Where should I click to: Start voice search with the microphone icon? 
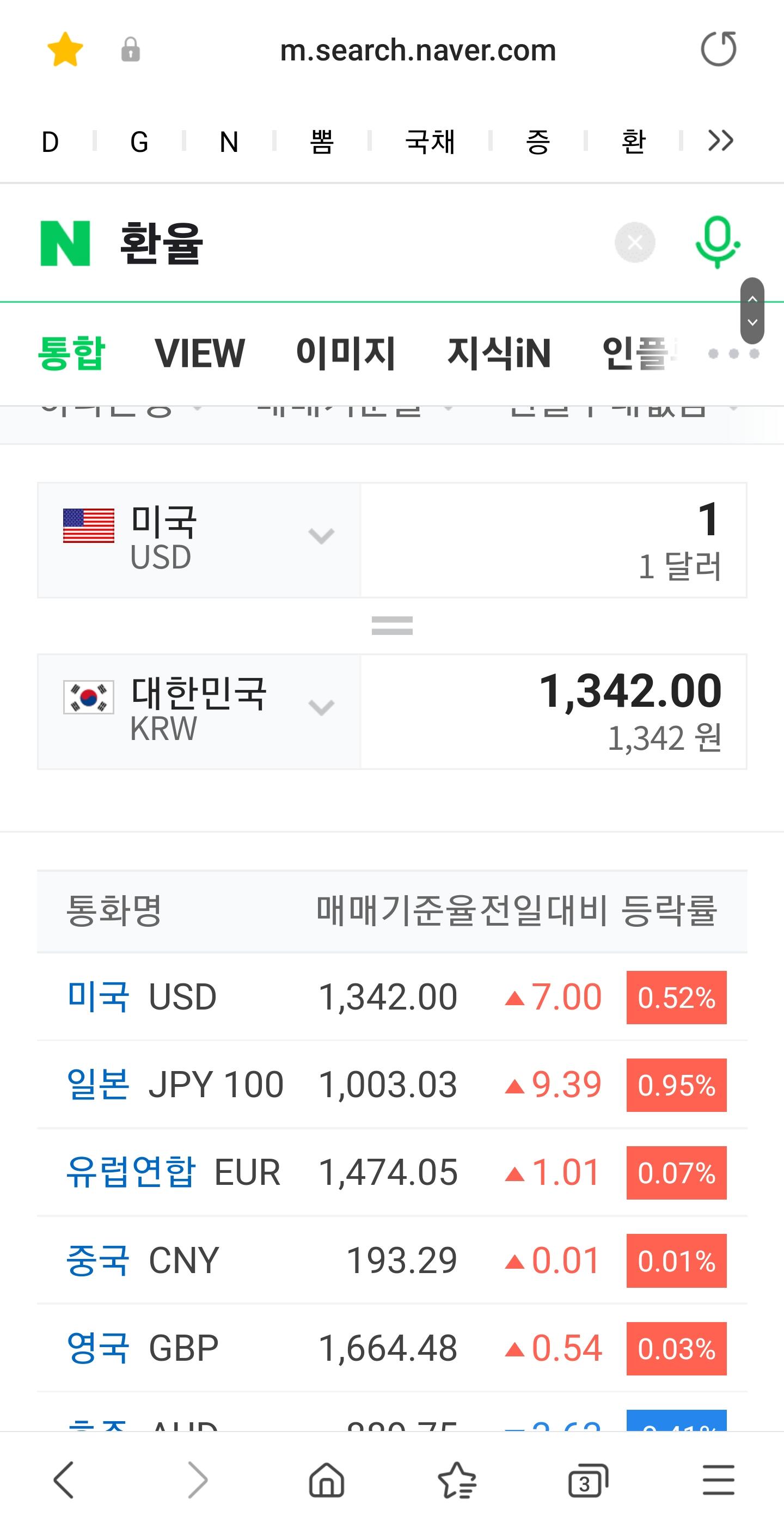point(718,242)
